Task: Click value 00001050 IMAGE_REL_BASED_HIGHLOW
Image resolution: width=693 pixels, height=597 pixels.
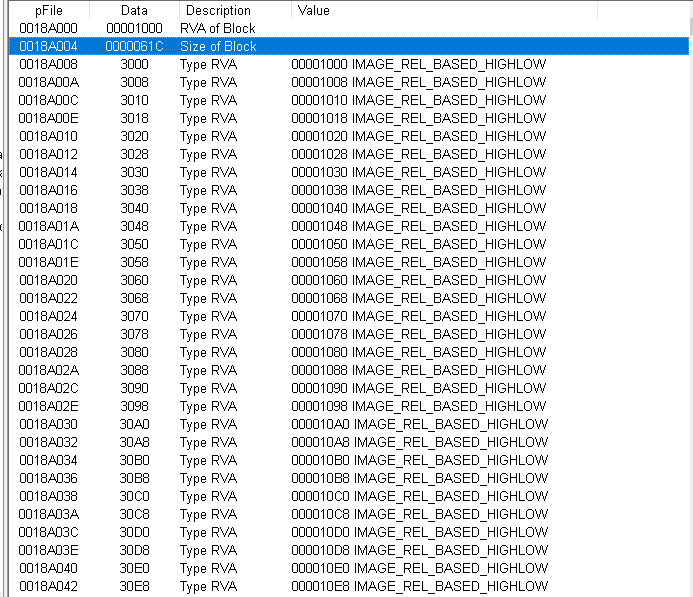Action: point(419,244)
